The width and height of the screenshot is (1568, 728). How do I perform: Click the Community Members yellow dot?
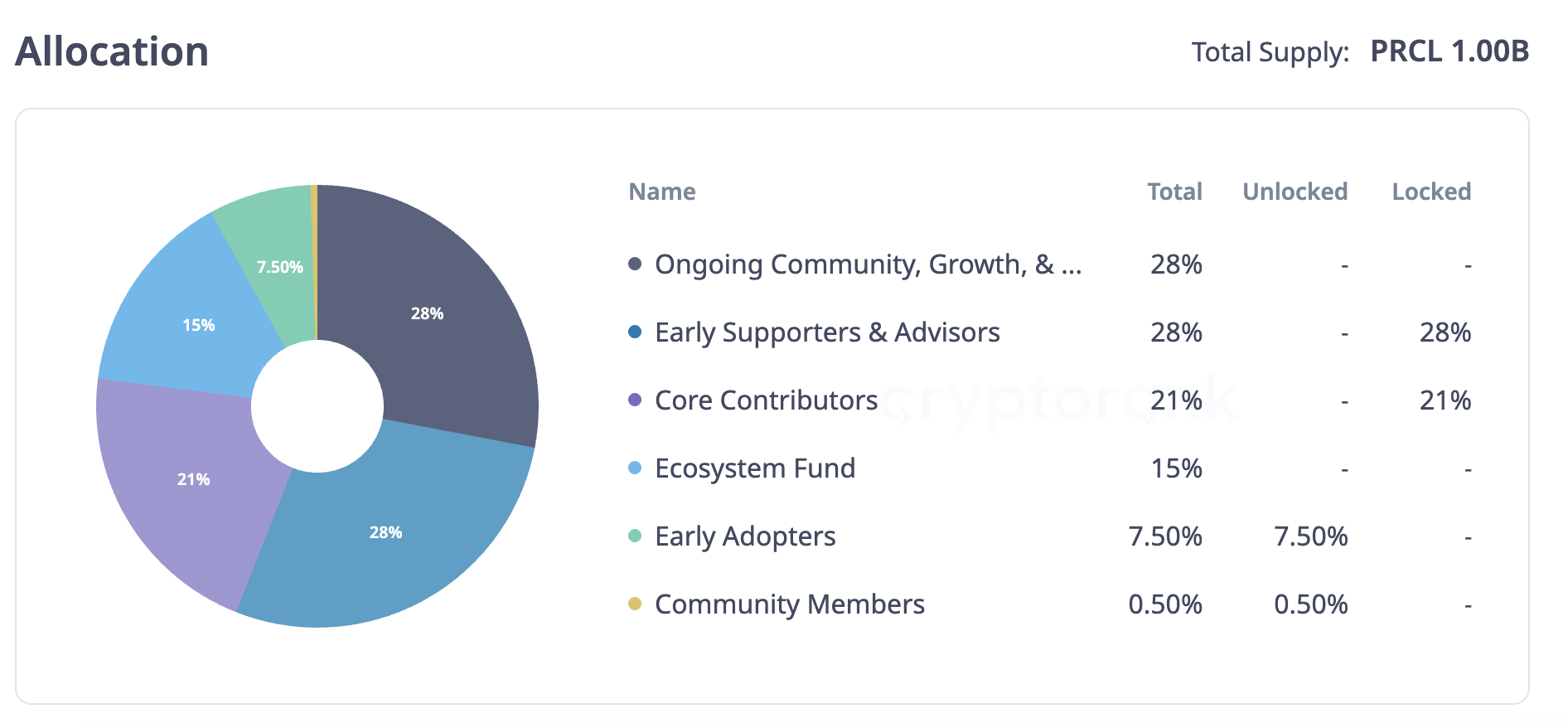click(635, 604)
